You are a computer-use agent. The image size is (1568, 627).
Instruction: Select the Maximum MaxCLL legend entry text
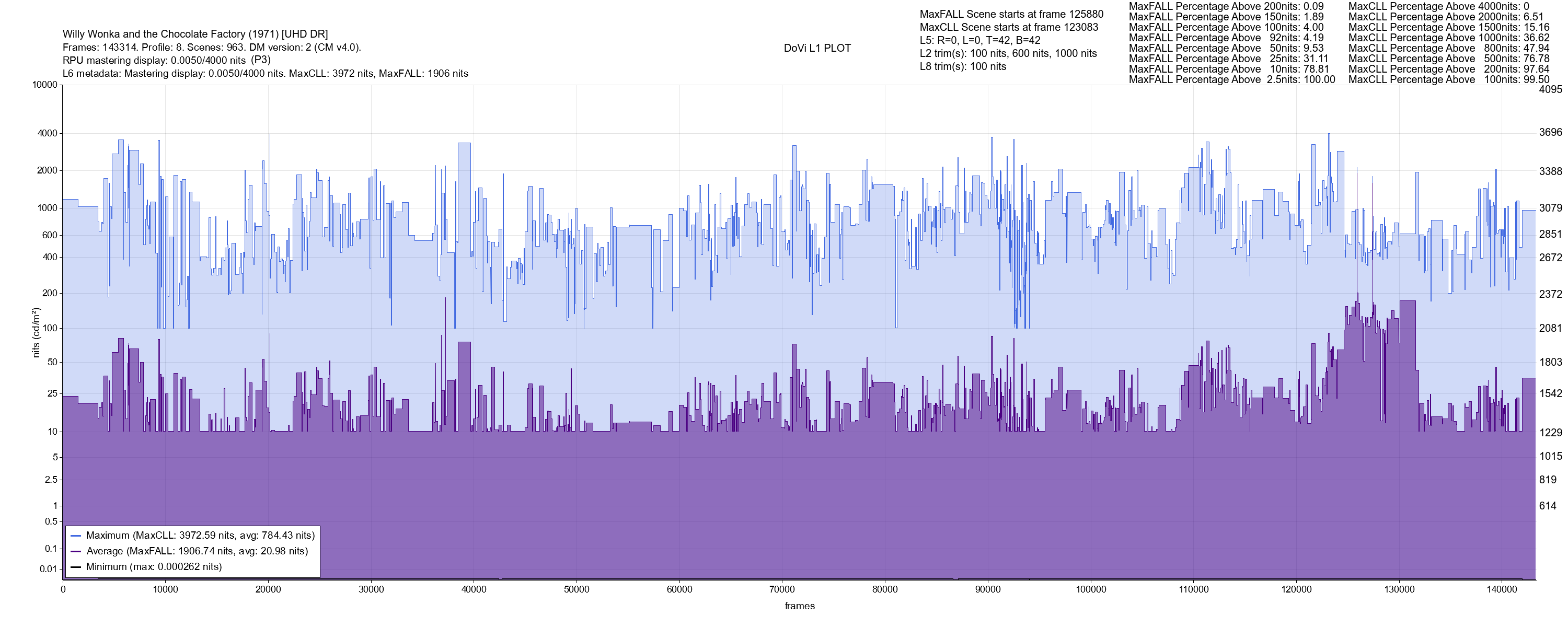[x=200, y=536]
